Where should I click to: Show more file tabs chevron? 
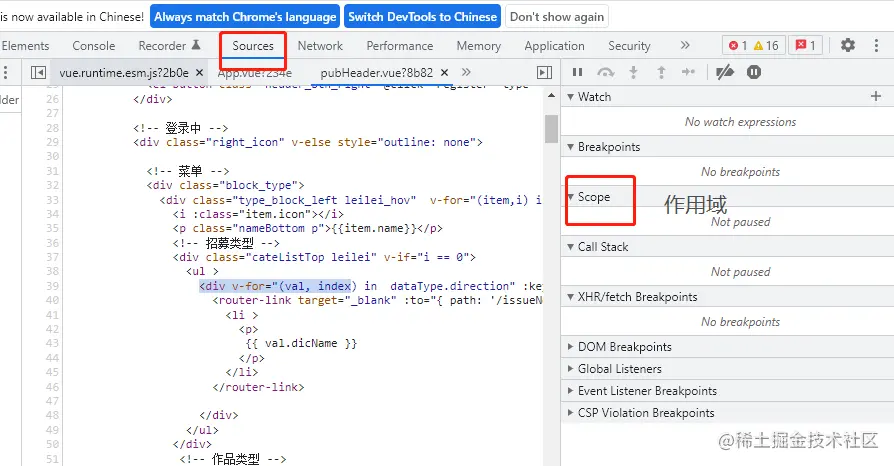click(x=466, y=72)
